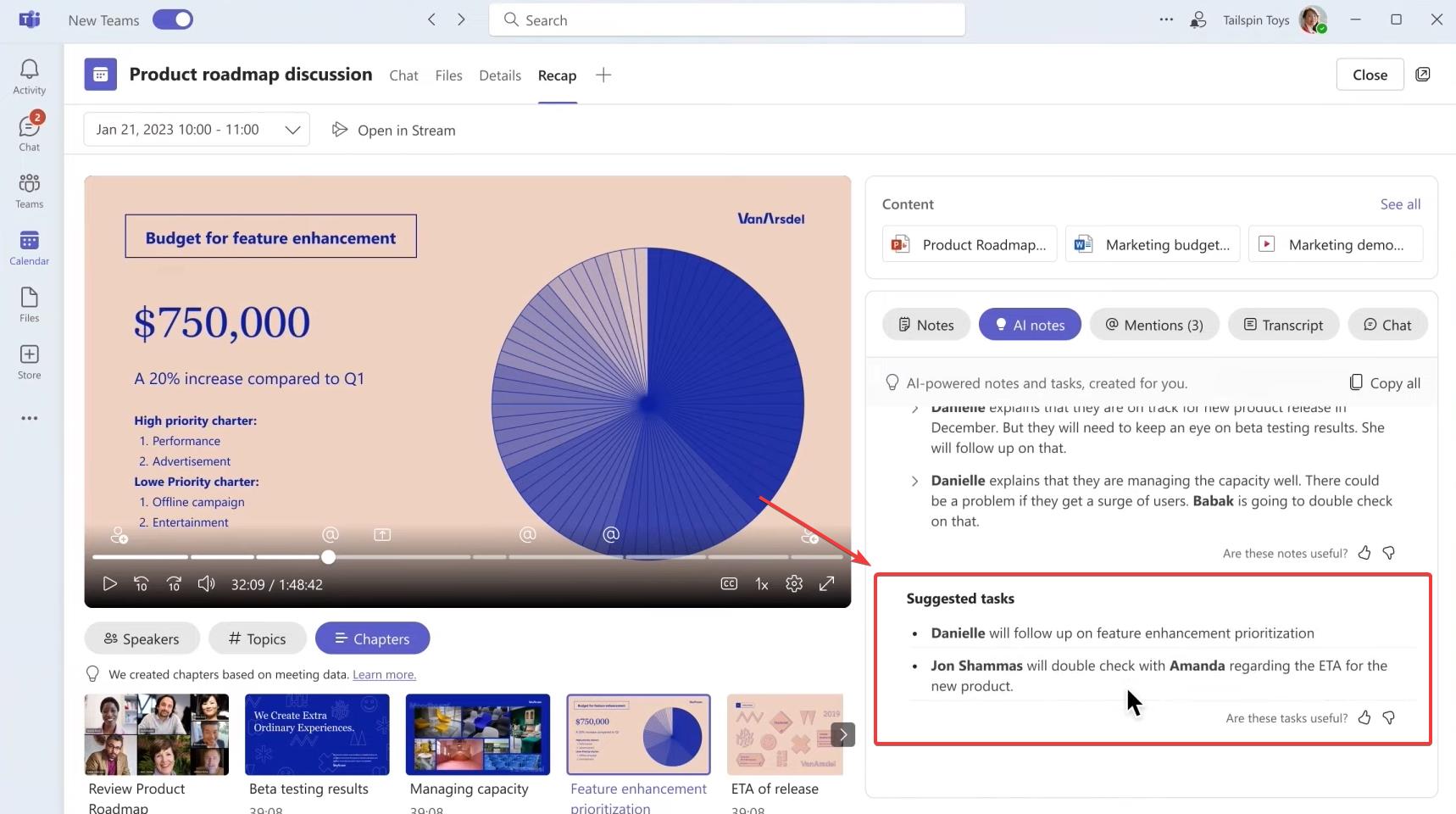
Task: Open Managing capacity chapter thumbnail
Action: coord(478,734)
